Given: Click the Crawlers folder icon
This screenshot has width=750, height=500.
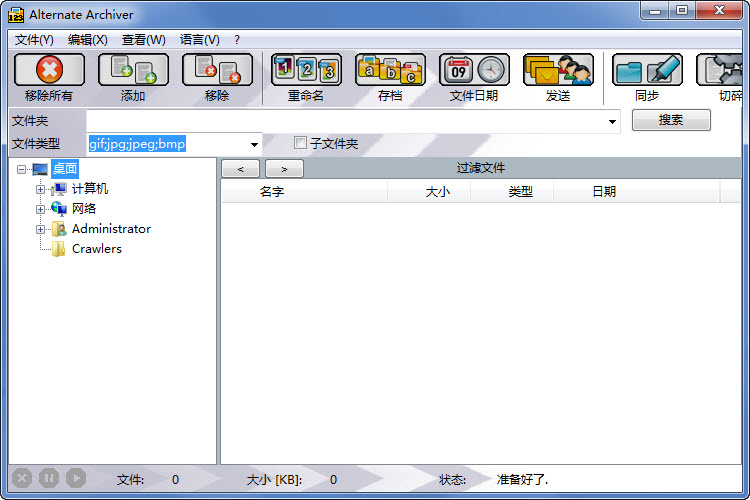Looking at the screenshot, I should 59,249.
